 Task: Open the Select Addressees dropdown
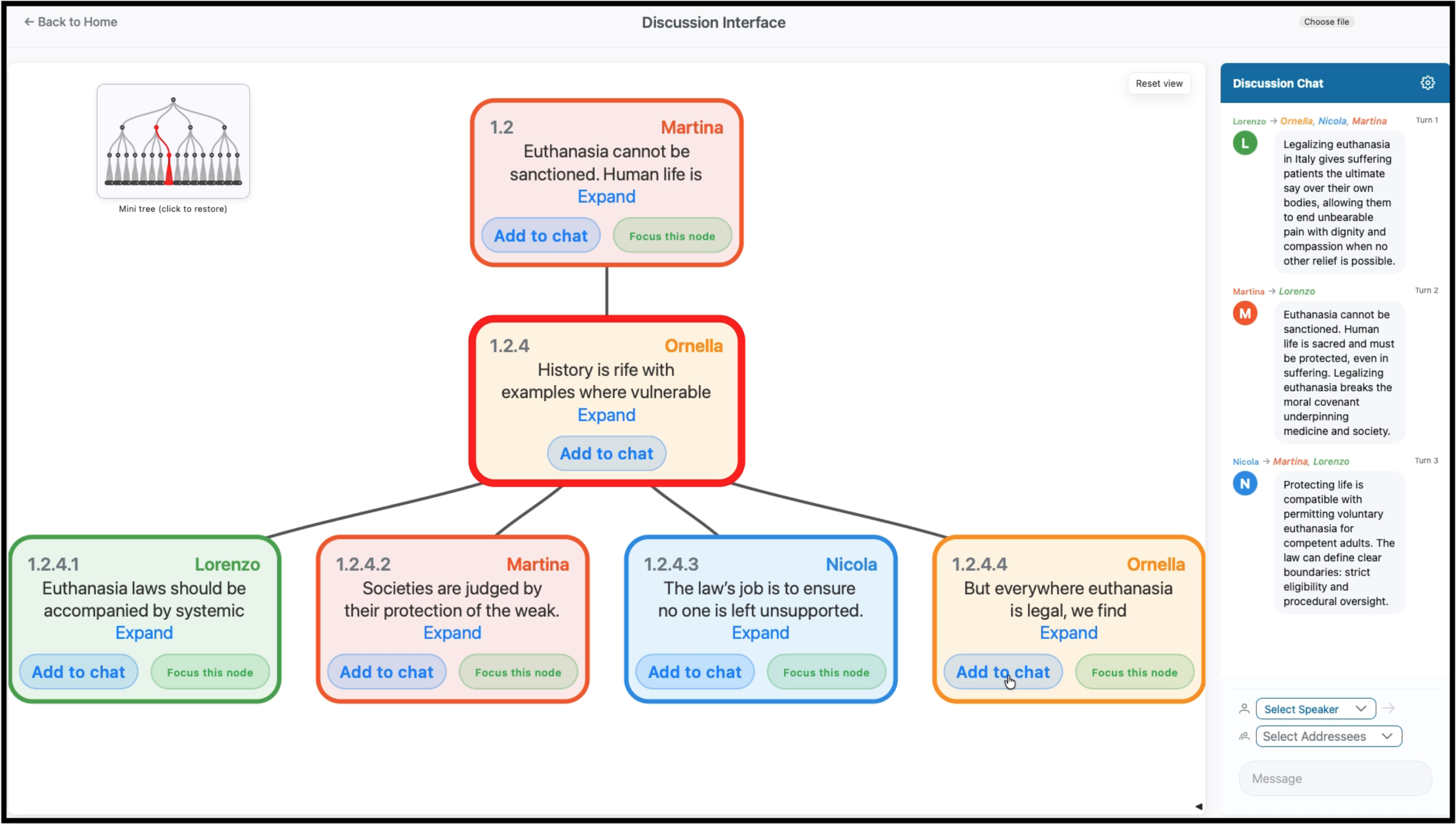[1328, 736]
